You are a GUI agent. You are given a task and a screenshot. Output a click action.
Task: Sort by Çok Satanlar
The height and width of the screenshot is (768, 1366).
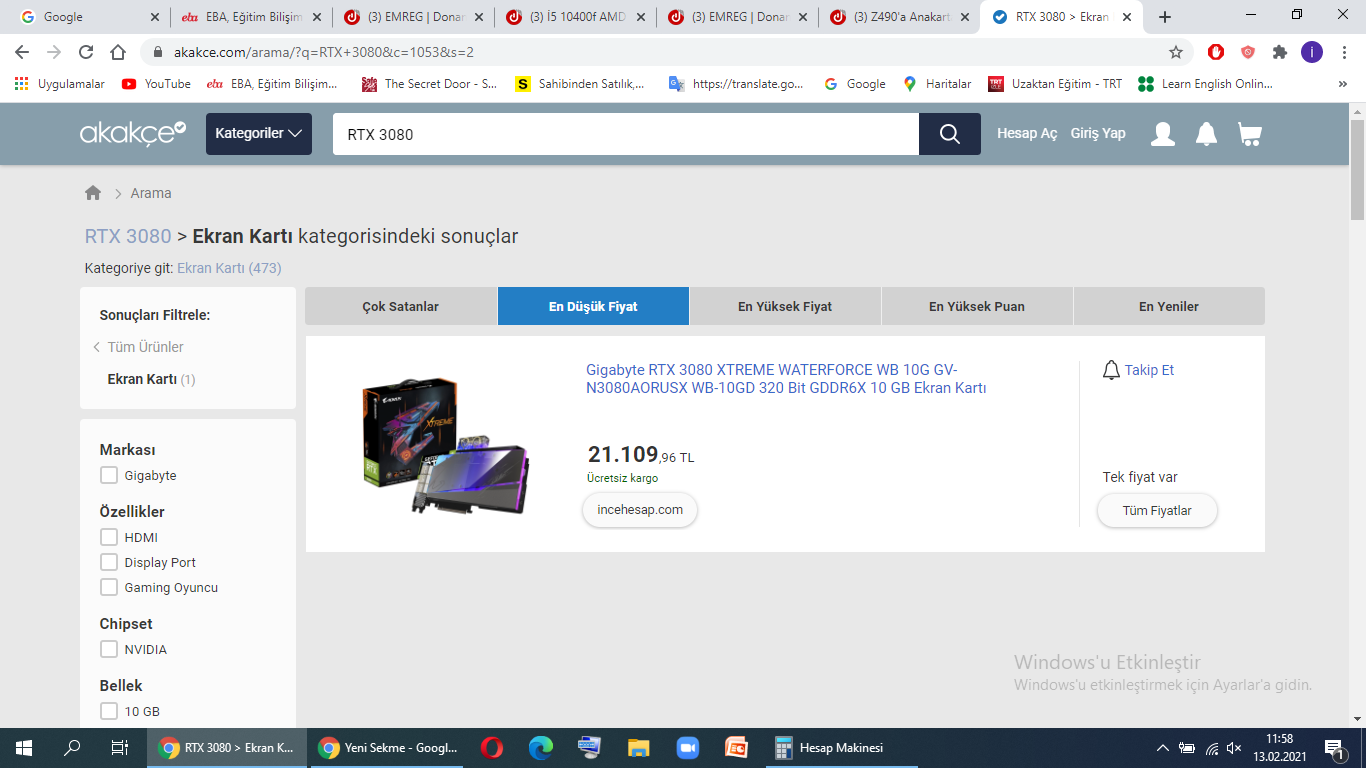coord(401,306)
